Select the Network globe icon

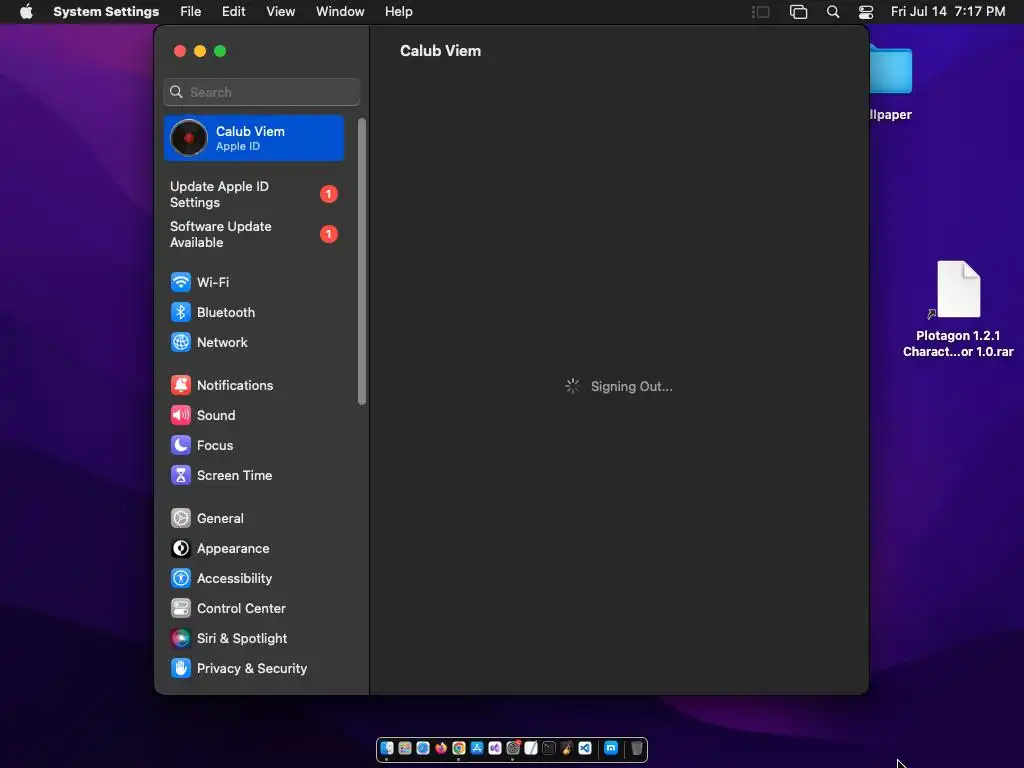[x=181, y=342]
